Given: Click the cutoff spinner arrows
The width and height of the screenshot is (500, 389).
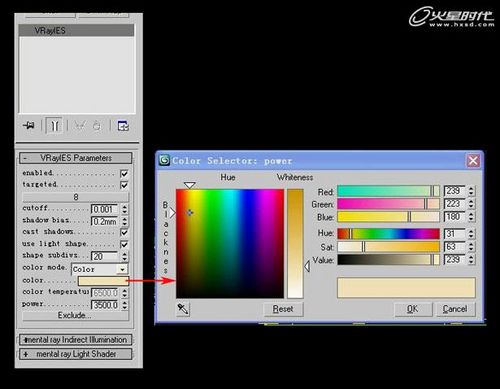Looking at the screenshot, I should pos(124,209).
